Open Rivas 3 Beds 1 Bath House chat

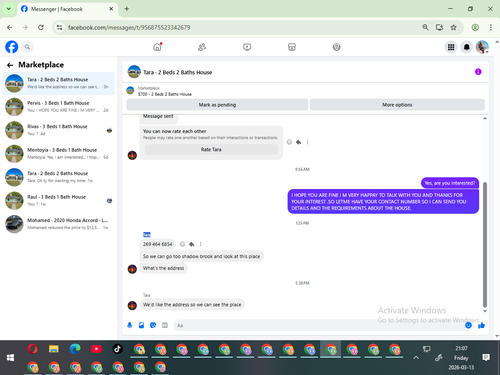59,130
